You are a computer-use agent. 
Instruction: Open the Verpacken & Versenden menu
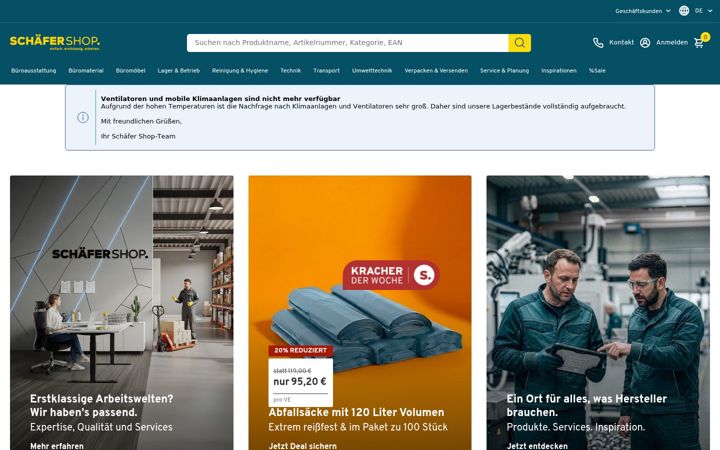pos(436,71)
